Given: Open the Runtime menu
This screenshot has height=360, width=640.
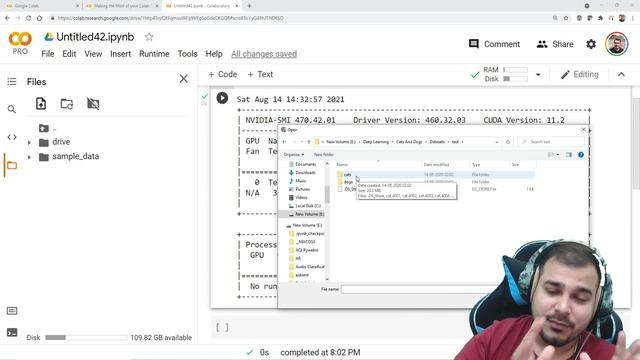Looking at the screenshot, I should 154,54.
